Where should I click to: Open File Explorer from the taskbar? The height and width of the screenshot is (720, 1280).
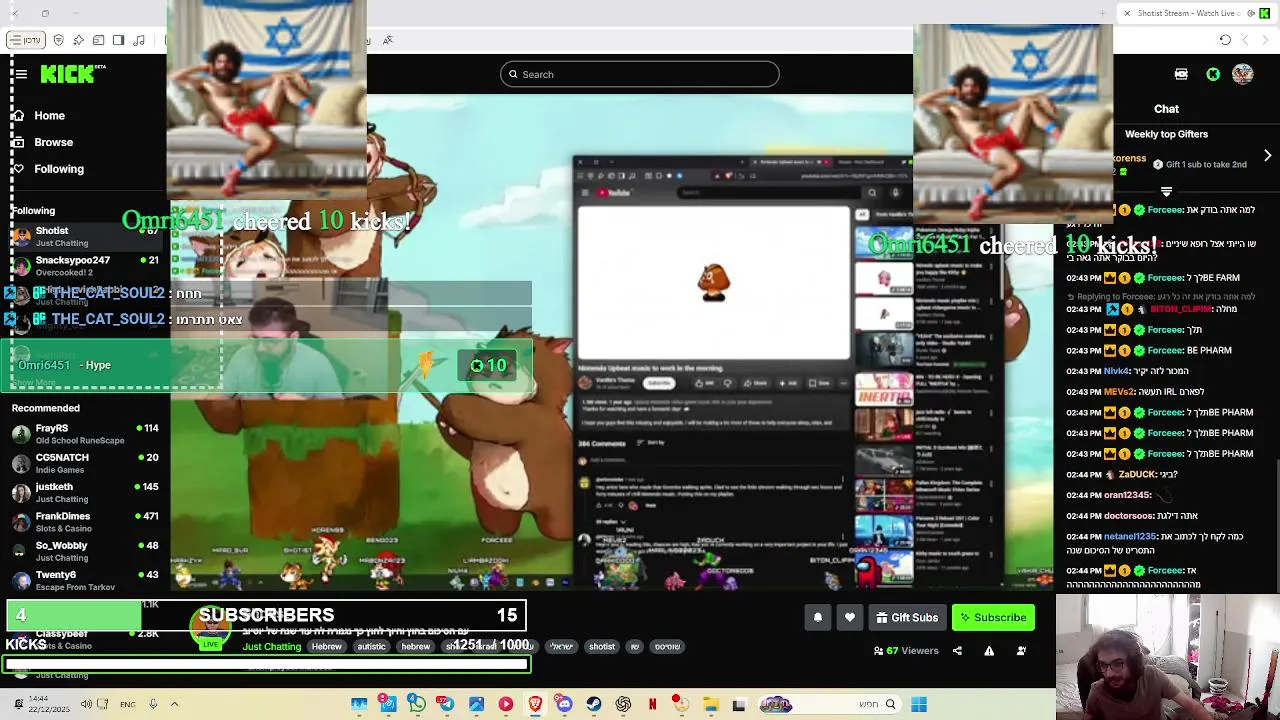pos(711,705)
